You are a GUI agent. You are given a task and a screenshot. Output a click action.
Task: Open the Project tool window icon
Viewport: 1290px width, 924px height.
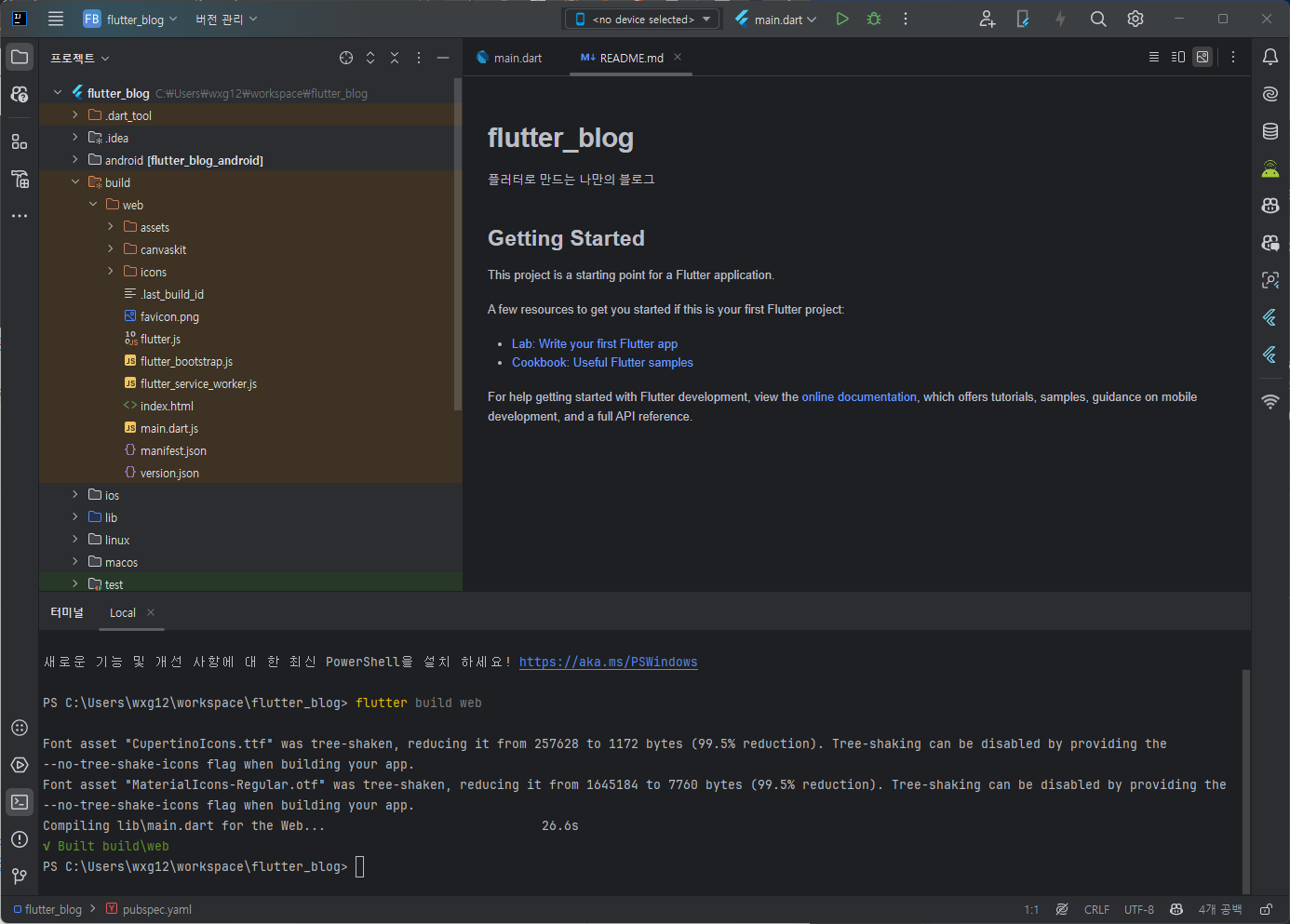(x=20, y=57)
